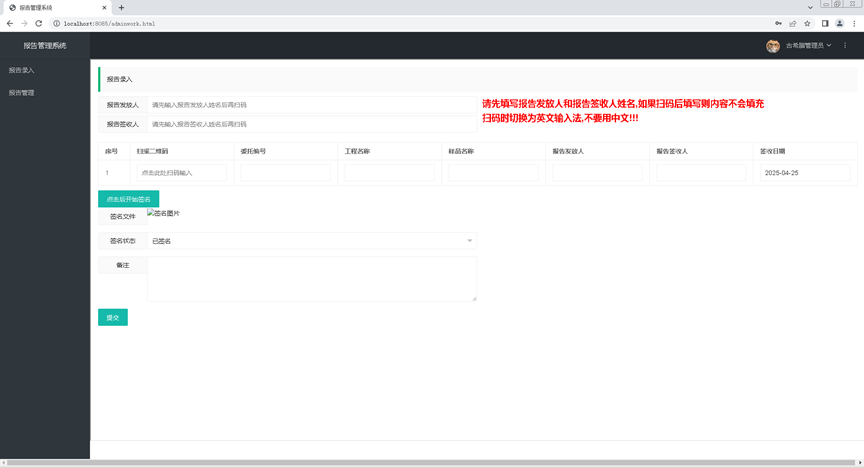864x468 pixels.
Task: Click the 委托编号 table input
Action: pos(285,173)
